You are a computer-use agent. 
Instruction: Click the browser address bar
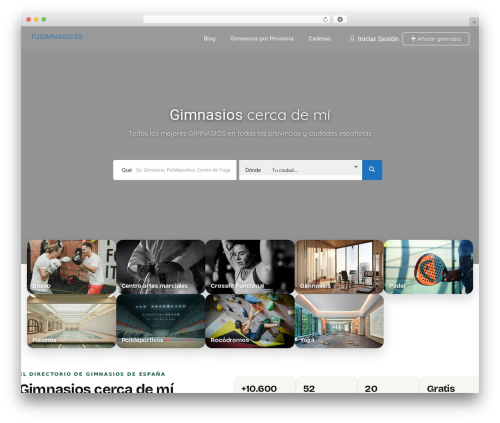tap(237, 19)
